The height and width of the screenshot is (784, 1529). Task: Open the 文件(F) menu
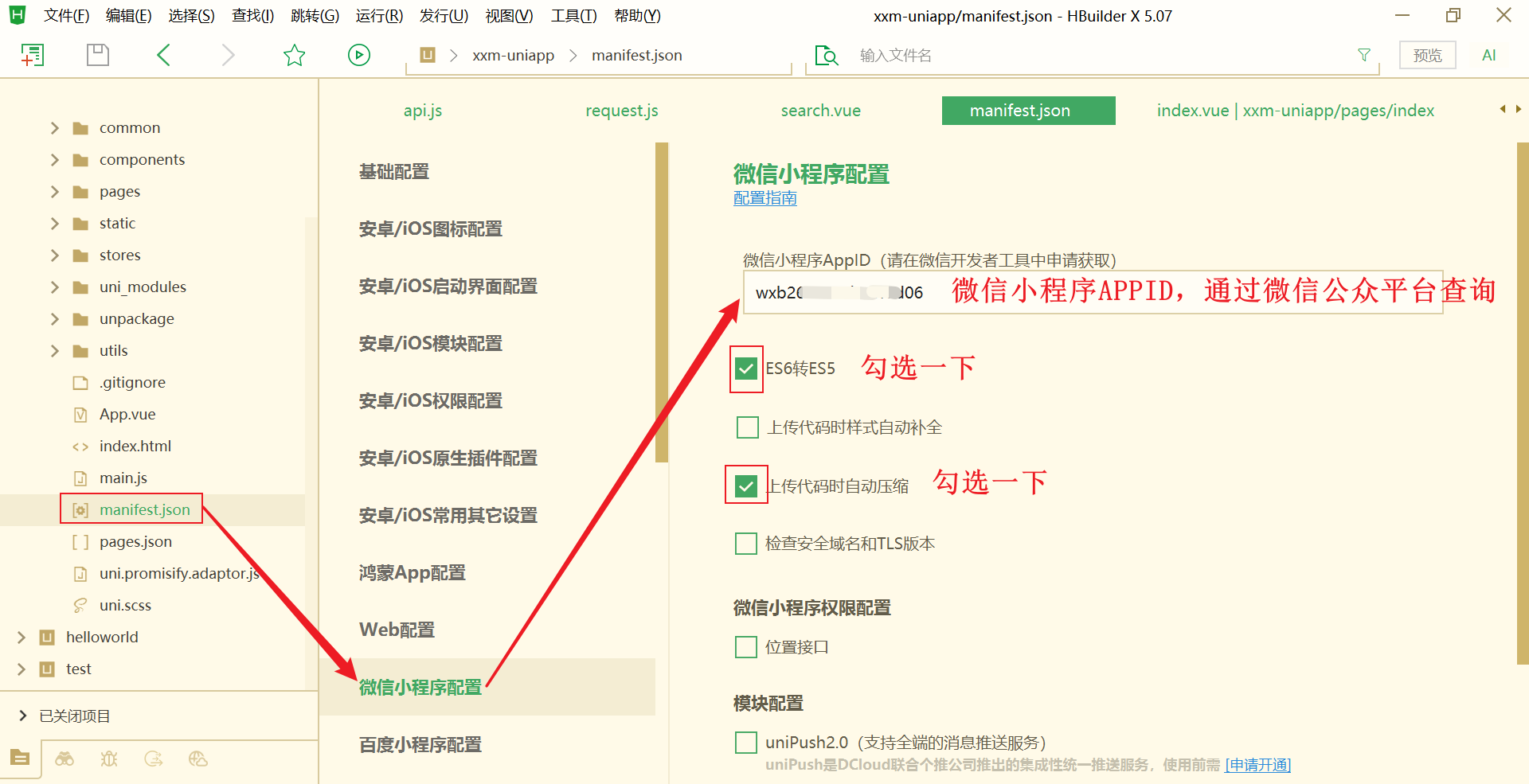click(x=66, y=16)
